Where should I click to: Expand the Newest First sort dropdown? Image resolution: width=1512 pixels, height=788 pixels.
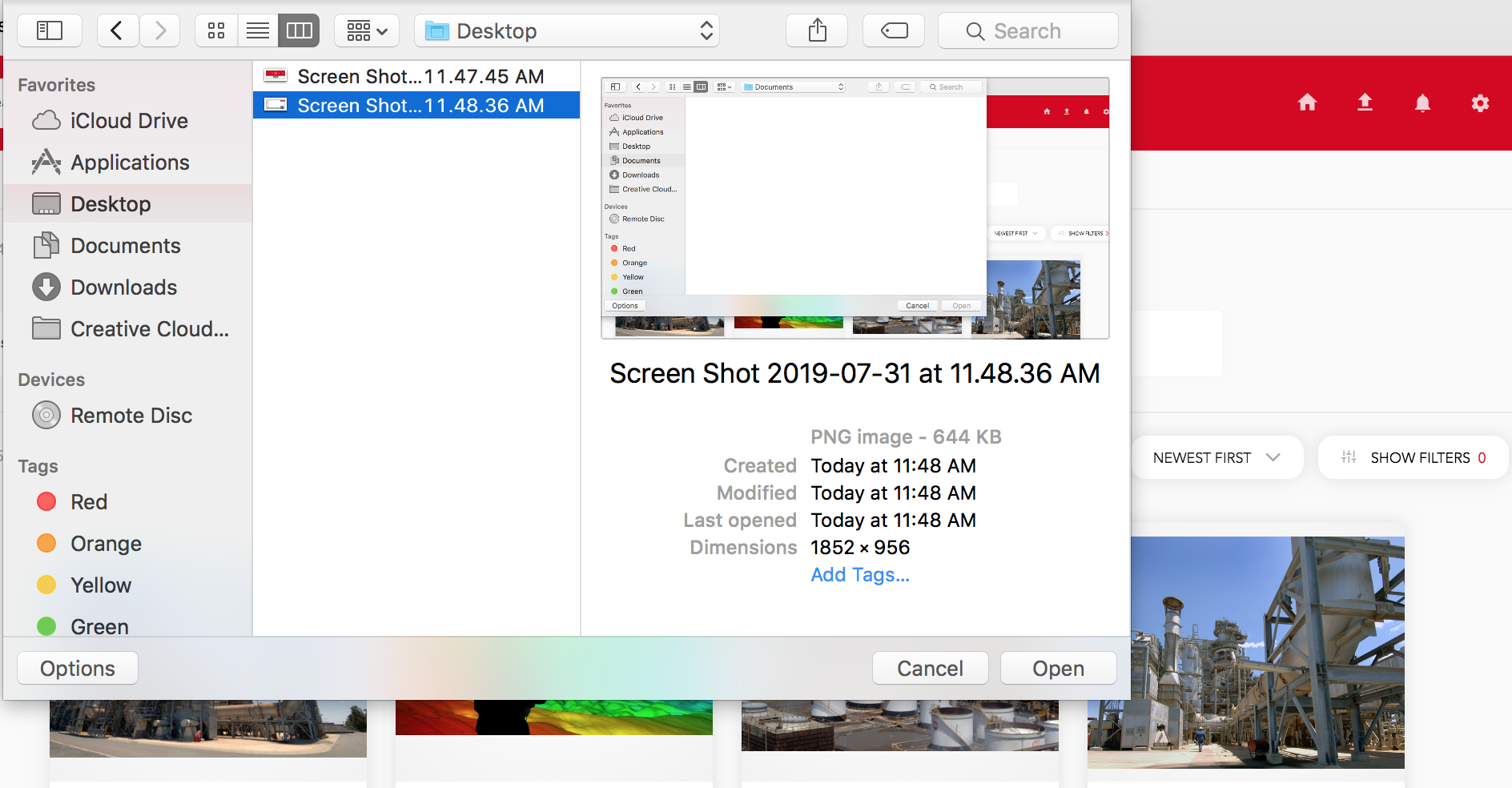click(1216, 458)
